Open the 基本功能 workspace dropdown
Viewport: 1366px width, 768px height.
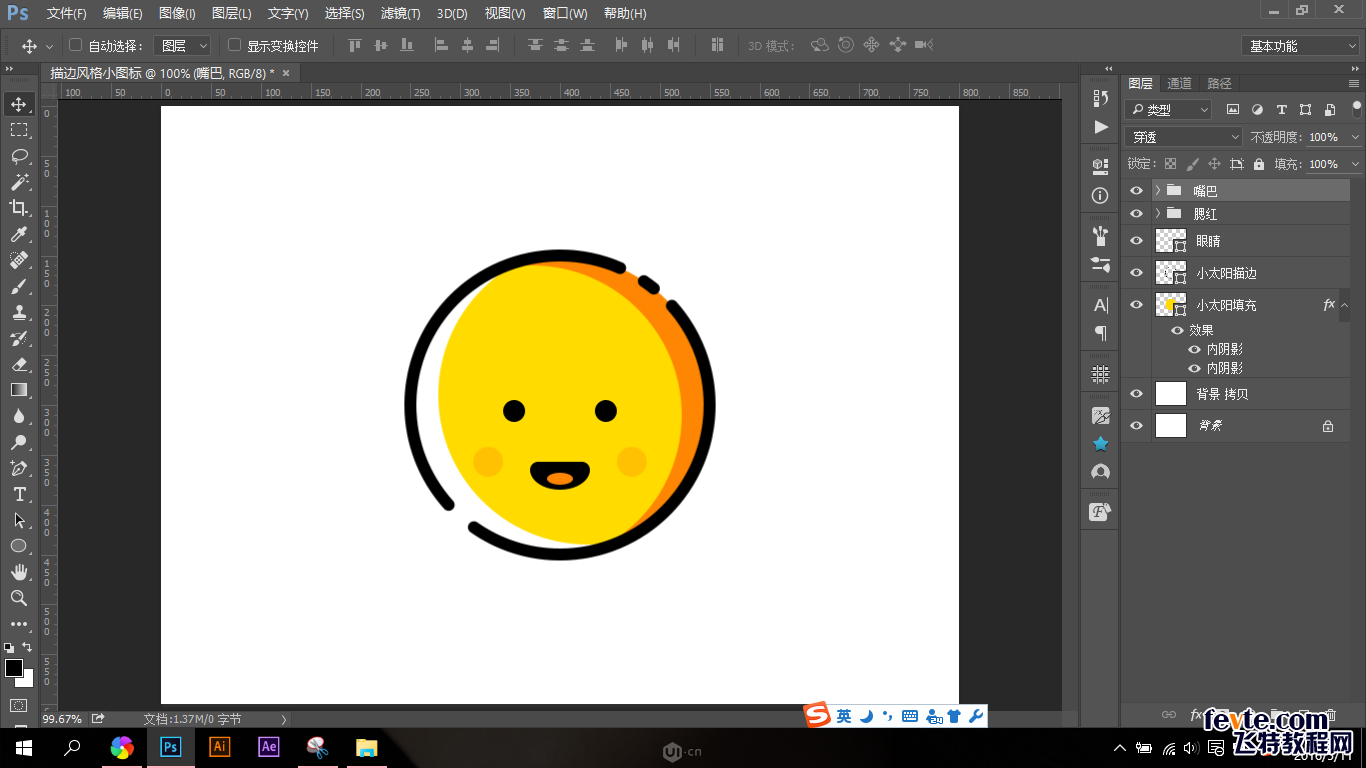click(x=1300, y=46)
